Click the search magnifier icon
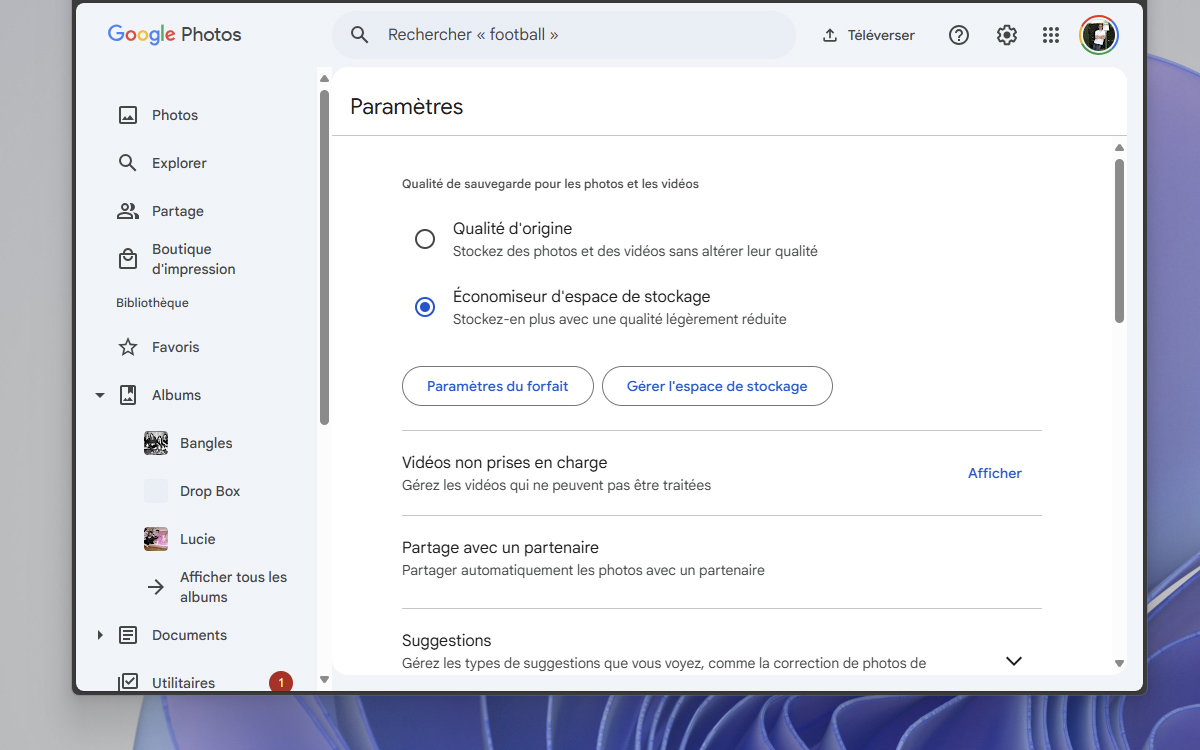This screenshot has width=1200, height=750. tap(360, 35)
